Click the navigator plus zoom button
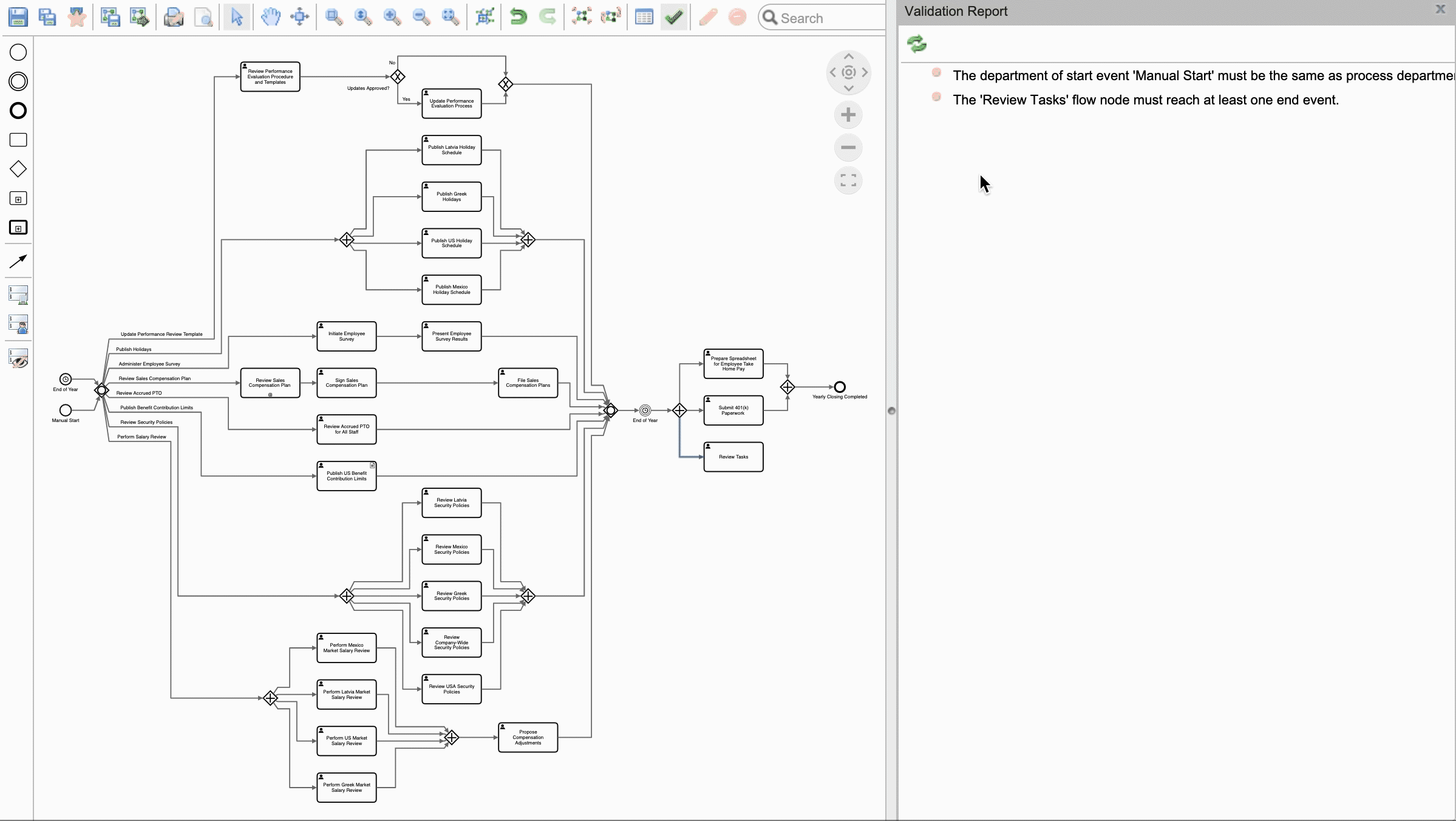The width and height of the screenshot is (1456, 821). coord(848,115)
